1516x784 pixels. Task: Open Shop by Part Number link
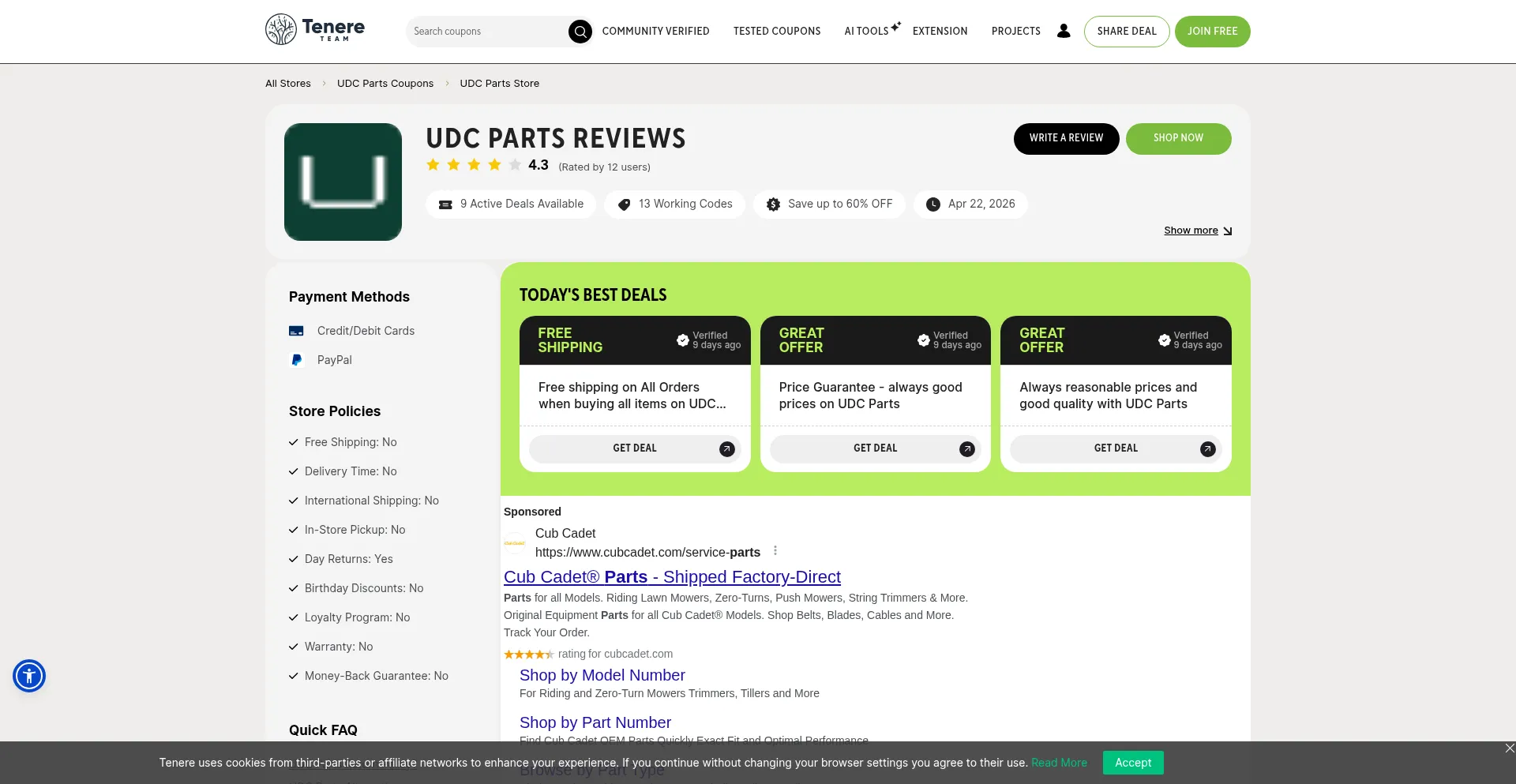(x=595, y=723)
